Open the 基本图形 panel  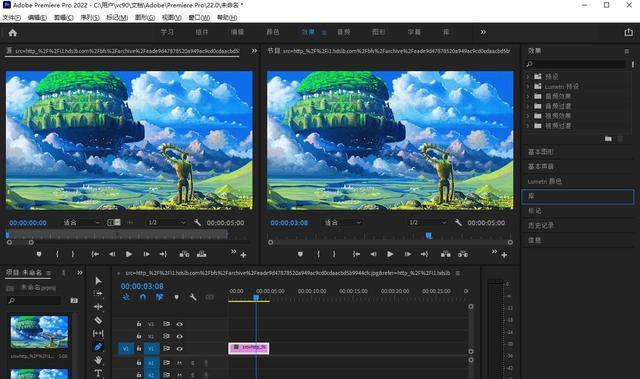(x=540, y=152)
